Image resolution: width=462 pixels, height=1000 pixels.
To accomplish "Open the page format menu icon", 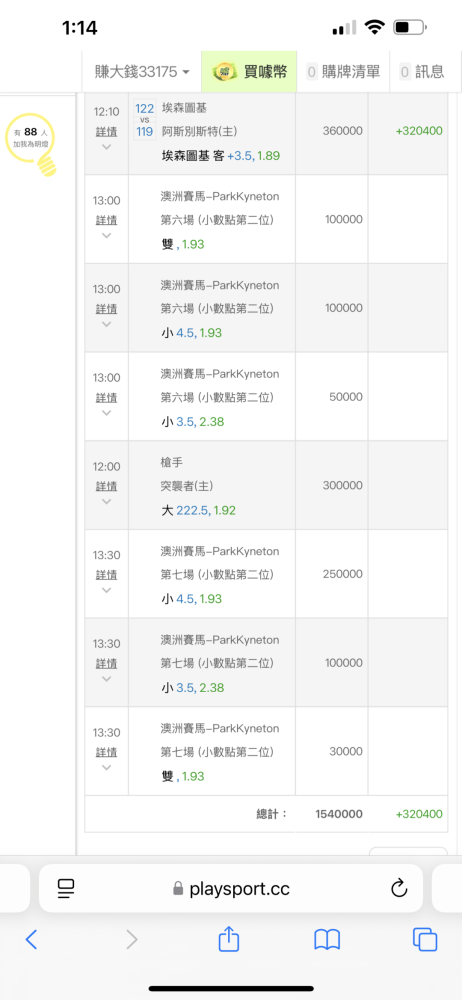I will (x=66, y=888).
